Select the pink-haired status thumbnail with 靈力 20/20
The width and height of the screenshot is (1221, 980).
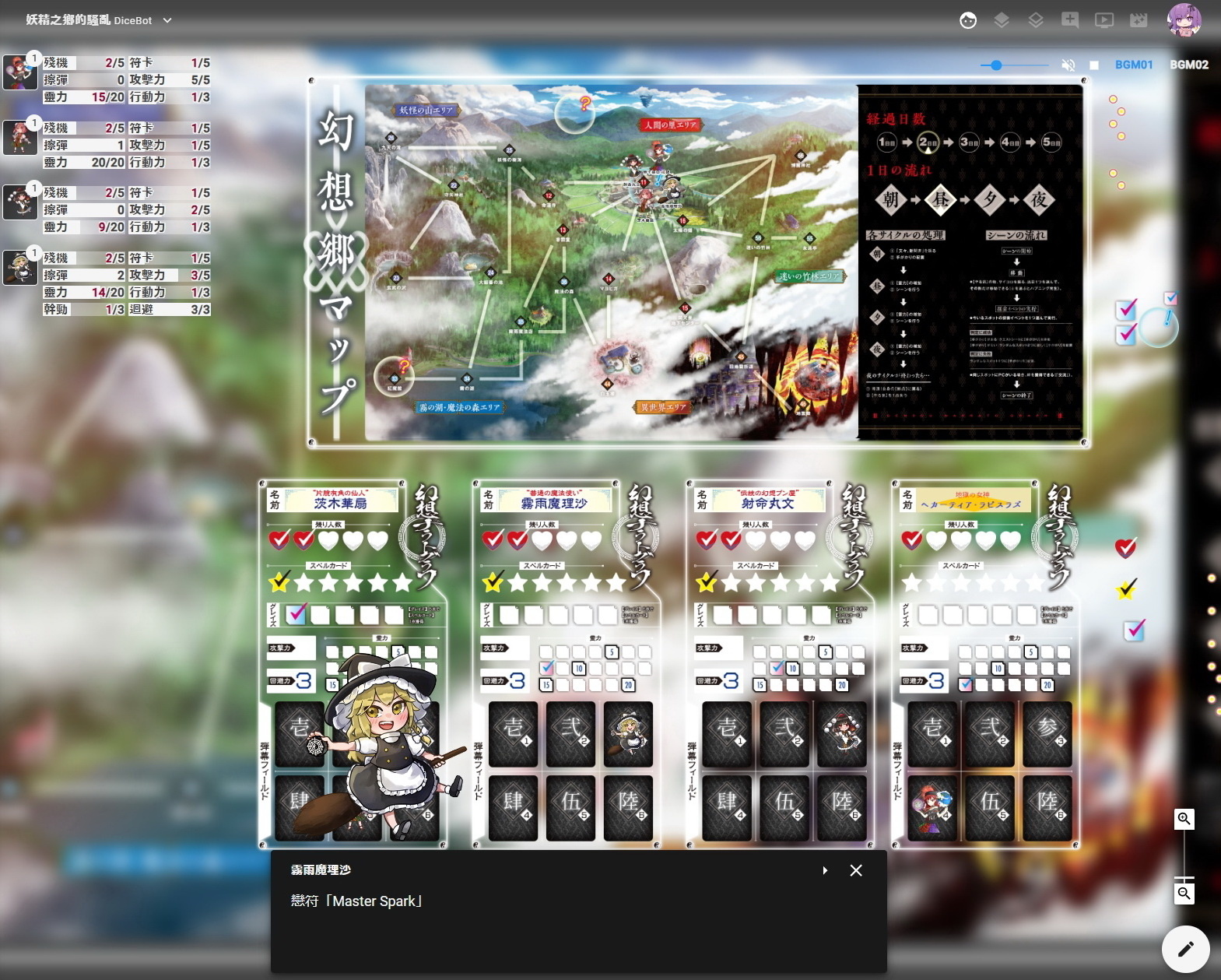(20, 138)
